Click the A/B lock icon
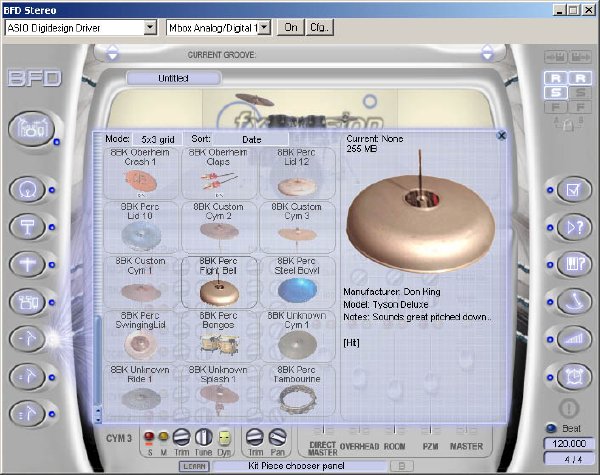 point(568,124)
